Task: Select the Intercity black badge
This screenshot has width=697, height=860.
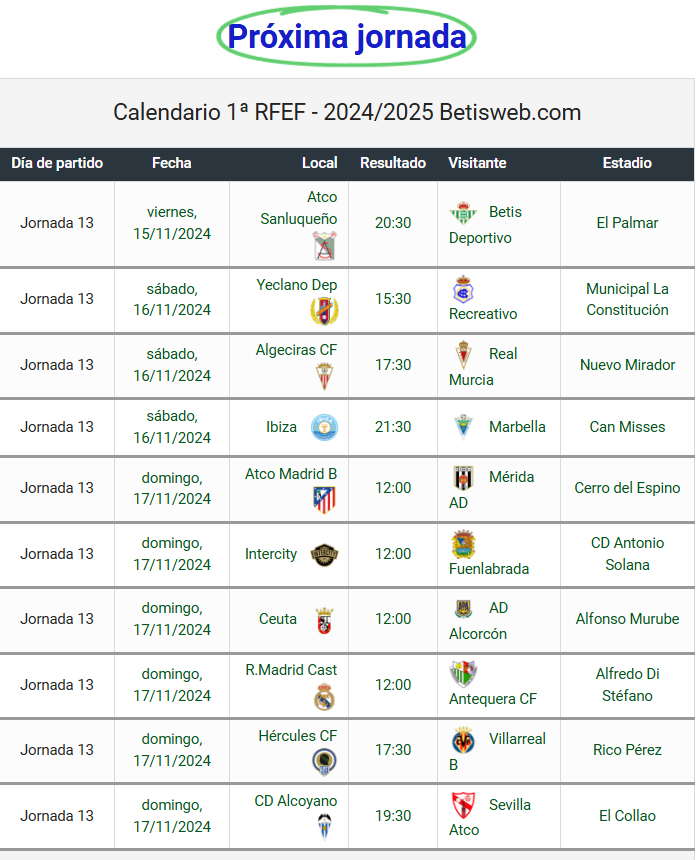Action: click(x=325, y=555)
